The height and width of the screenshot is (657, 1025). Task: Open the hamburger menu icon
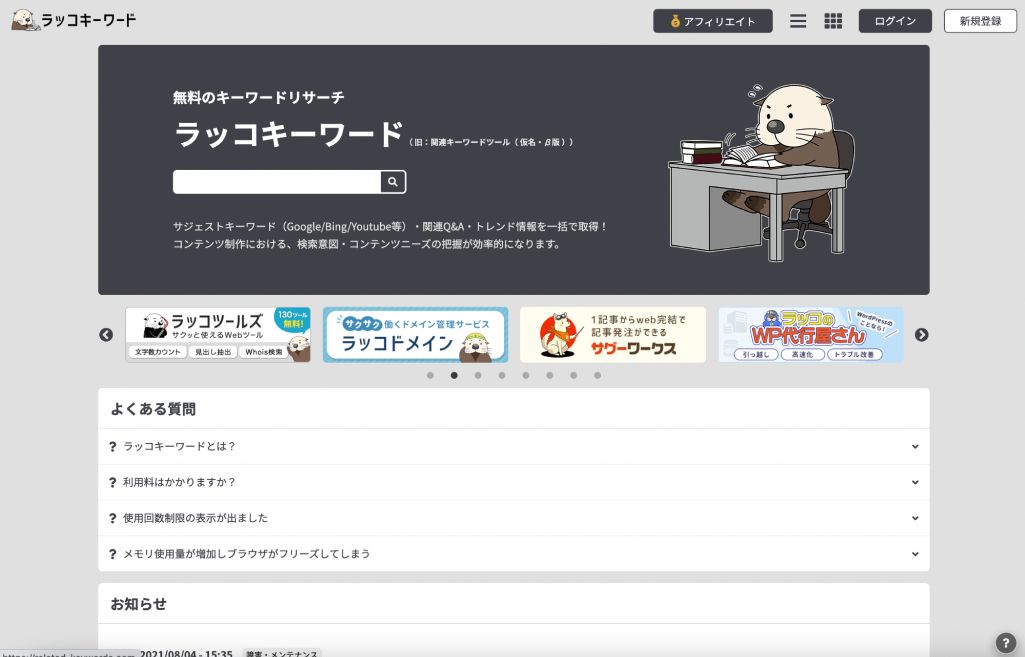798,20
